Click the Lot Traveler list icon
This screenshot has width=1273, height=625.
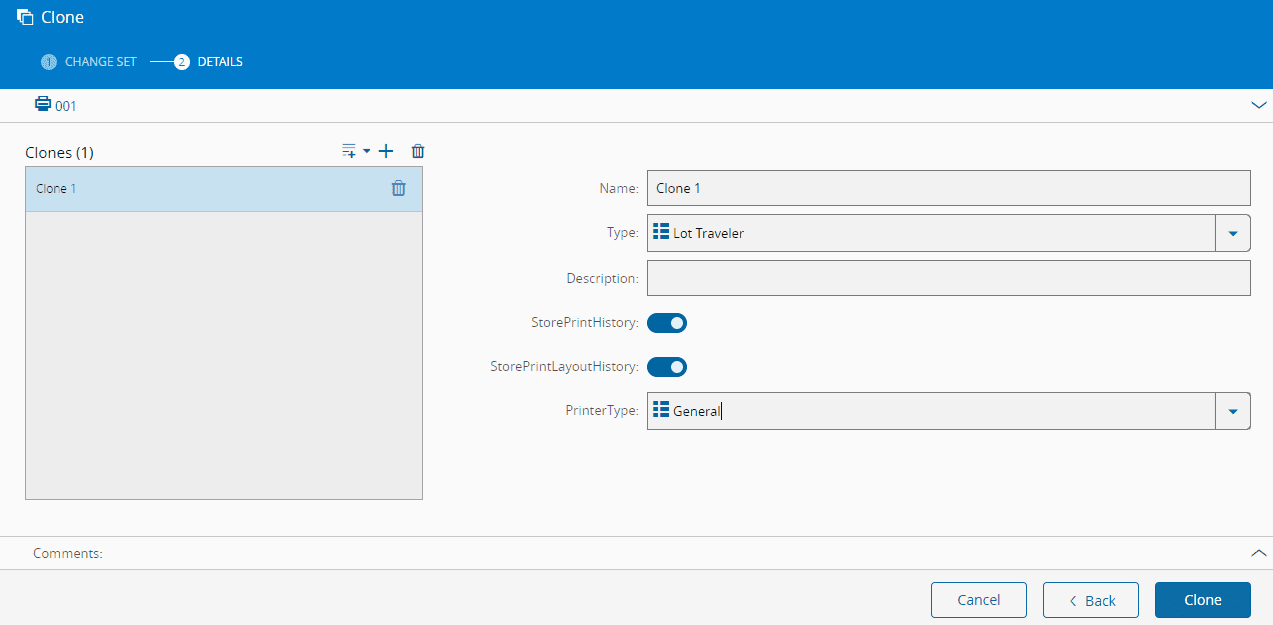click(x=661, y=232)
